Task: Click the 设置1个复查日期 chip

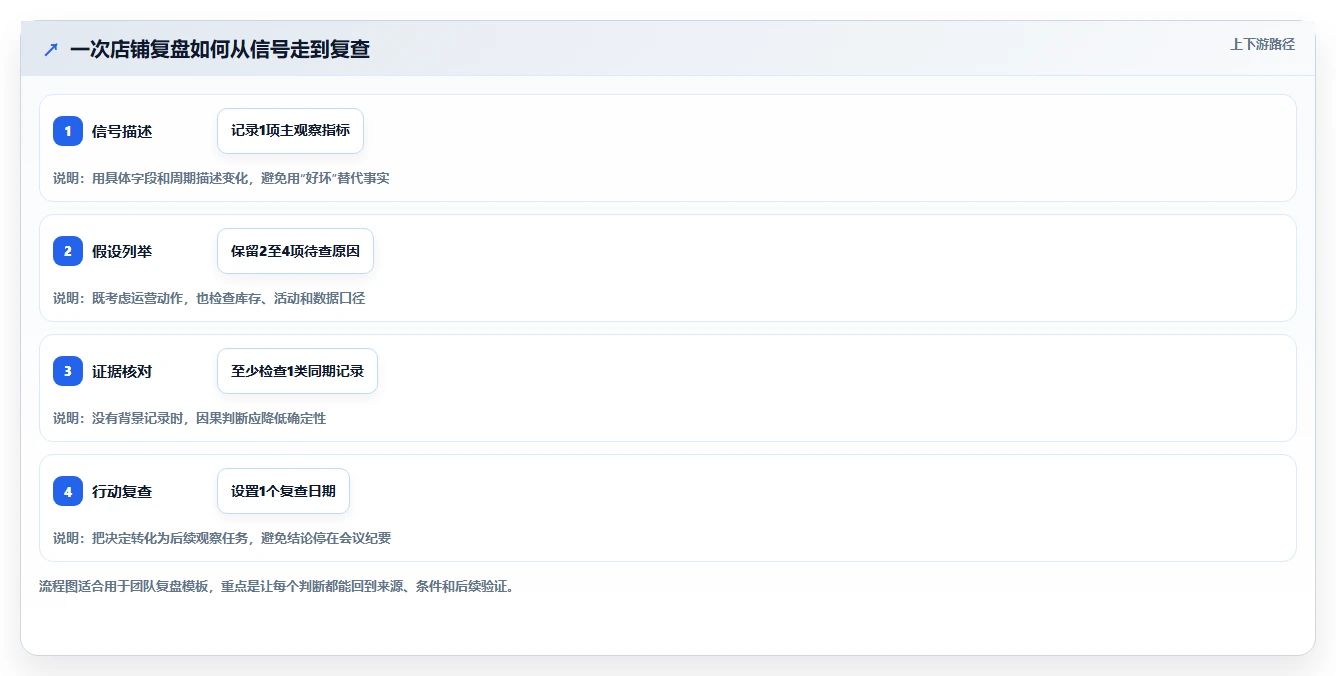Action: click(x=283, y=491)
